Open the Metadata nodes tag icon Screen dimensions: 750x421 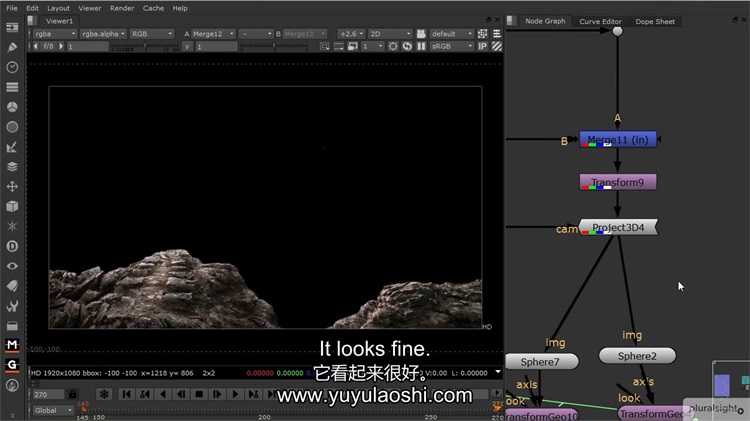(12, 286)
